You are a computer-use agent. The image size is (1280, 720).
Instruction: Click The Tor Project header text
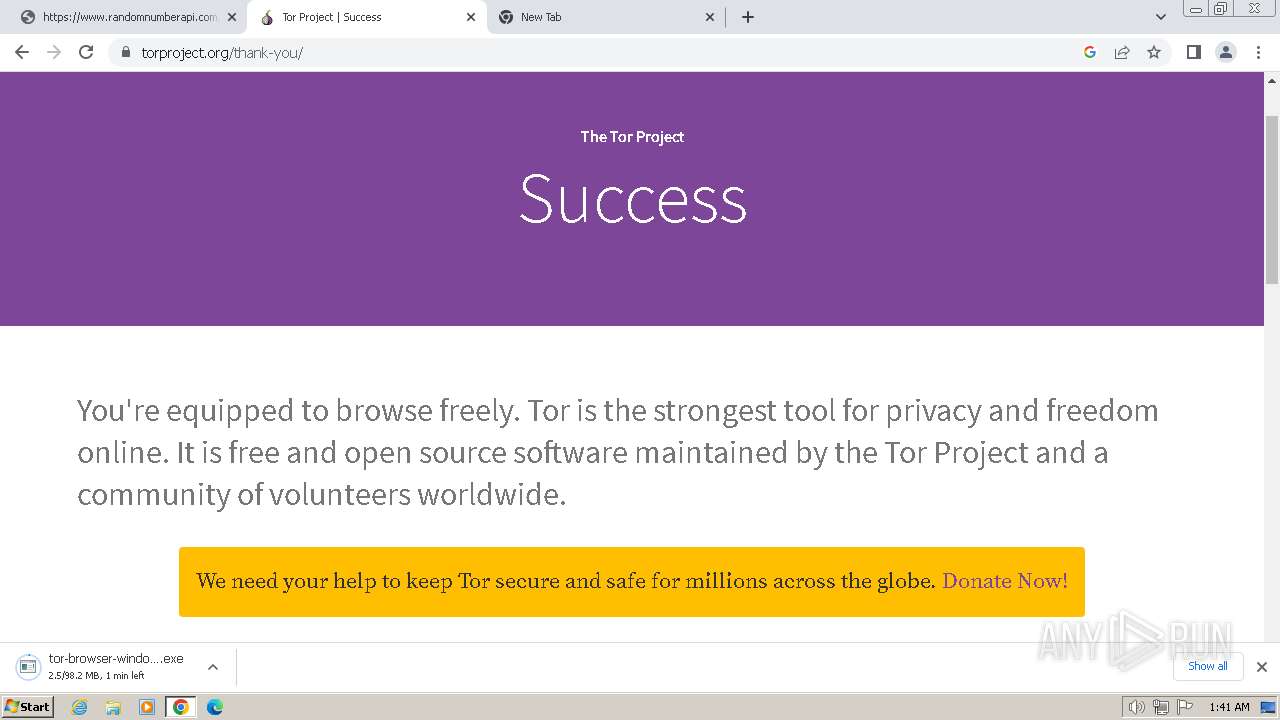coord(632,137)
